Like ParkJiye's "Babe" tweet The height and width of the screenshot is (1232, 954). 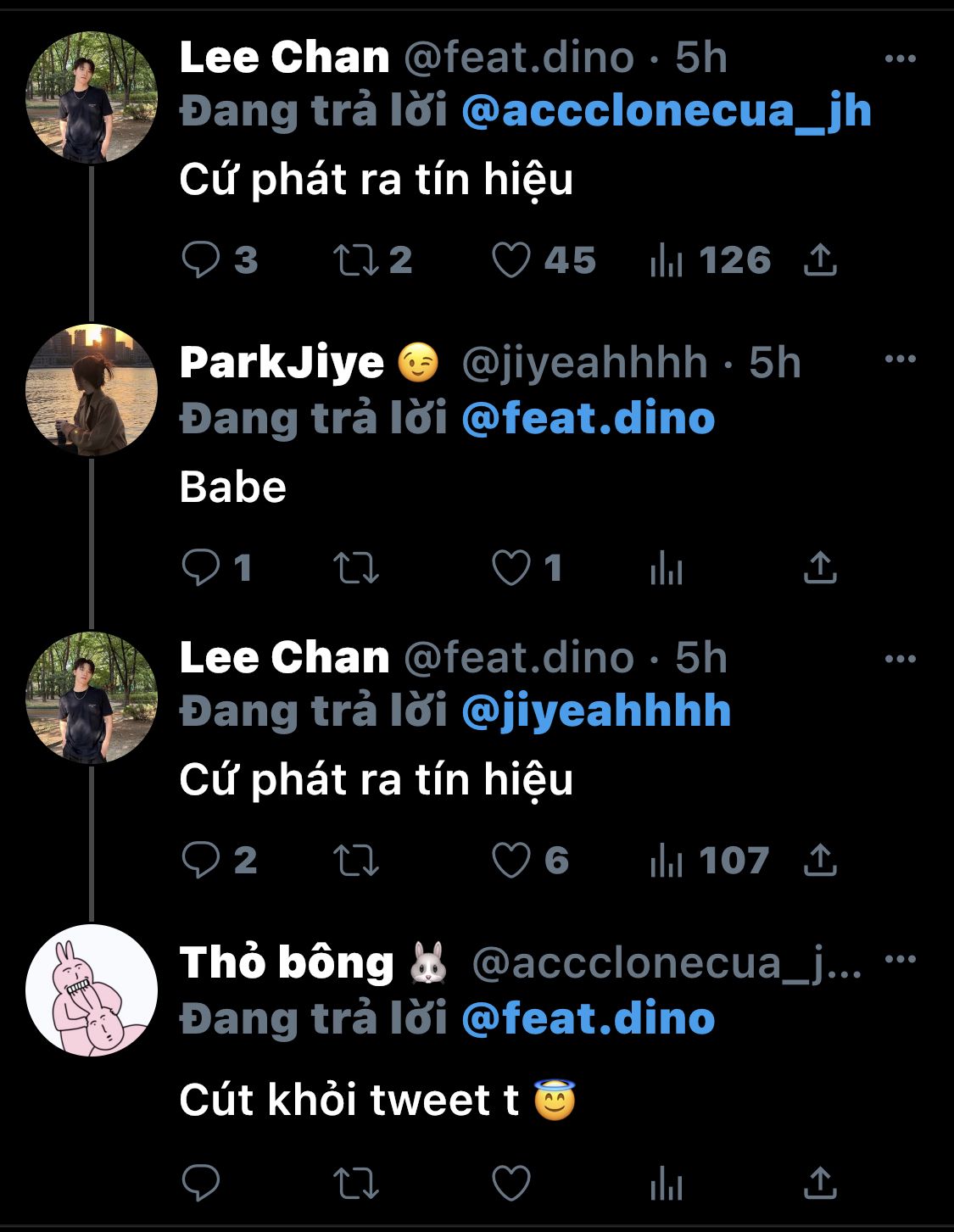511,568
